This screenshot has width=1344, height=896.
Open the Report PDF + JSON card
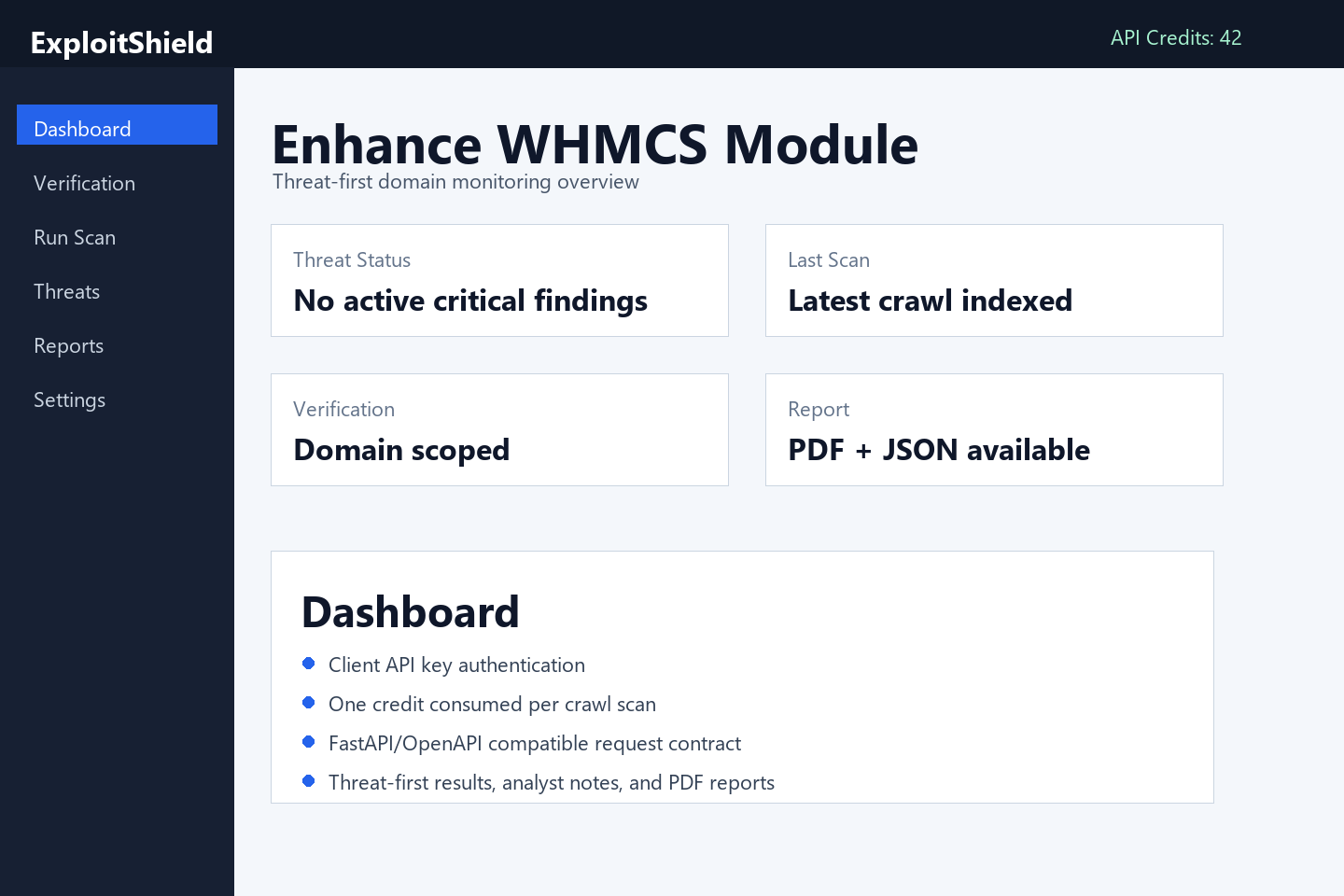pyautogui.click(x=994, y=429)
